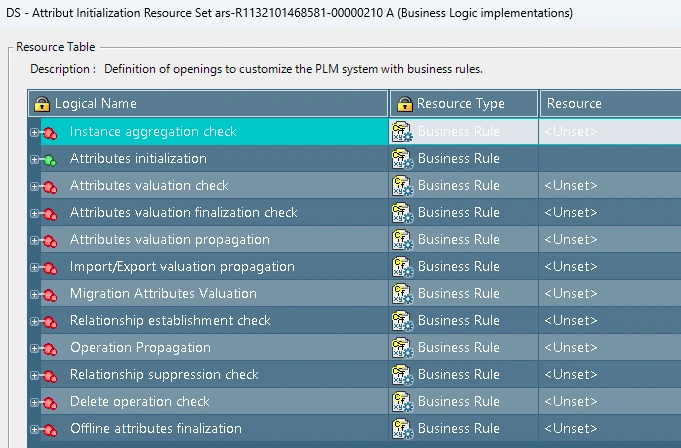681x448 pixels.
Task: Click the Business Rule icon for Instance aggregation check
Action: 403,131
